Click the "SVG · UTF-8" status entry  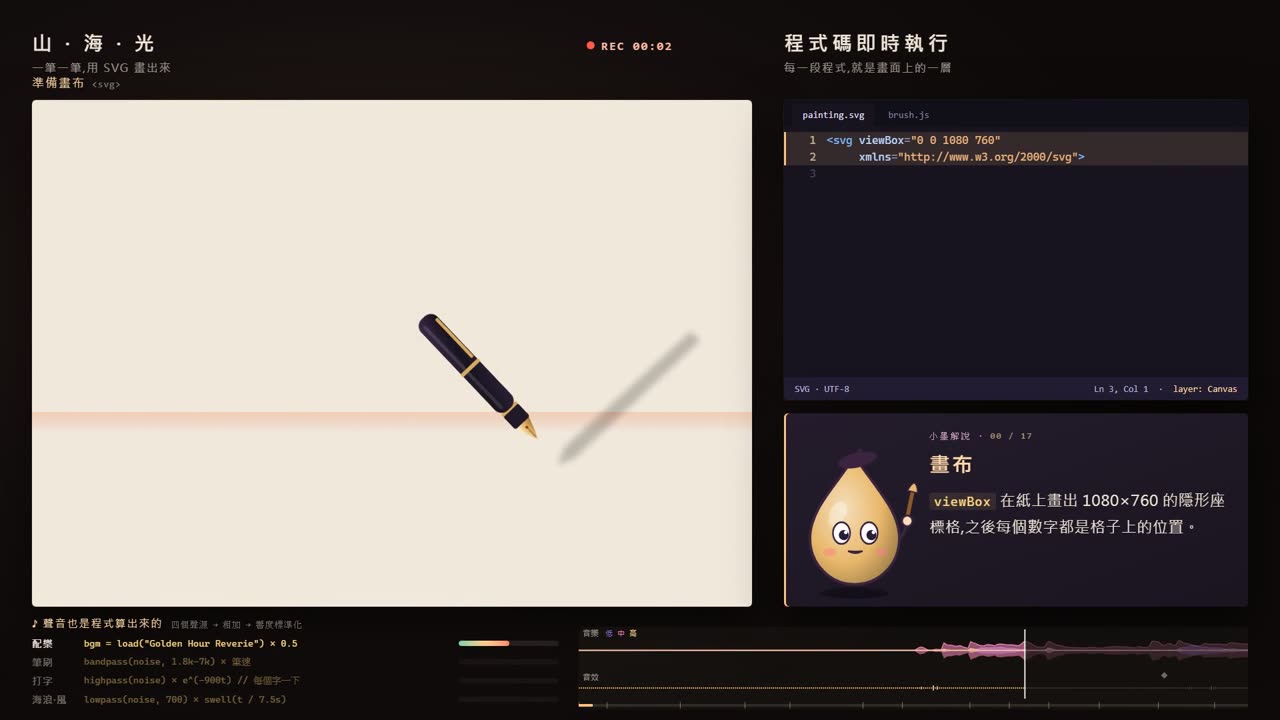pyautogui.click(x=822, y=389)
